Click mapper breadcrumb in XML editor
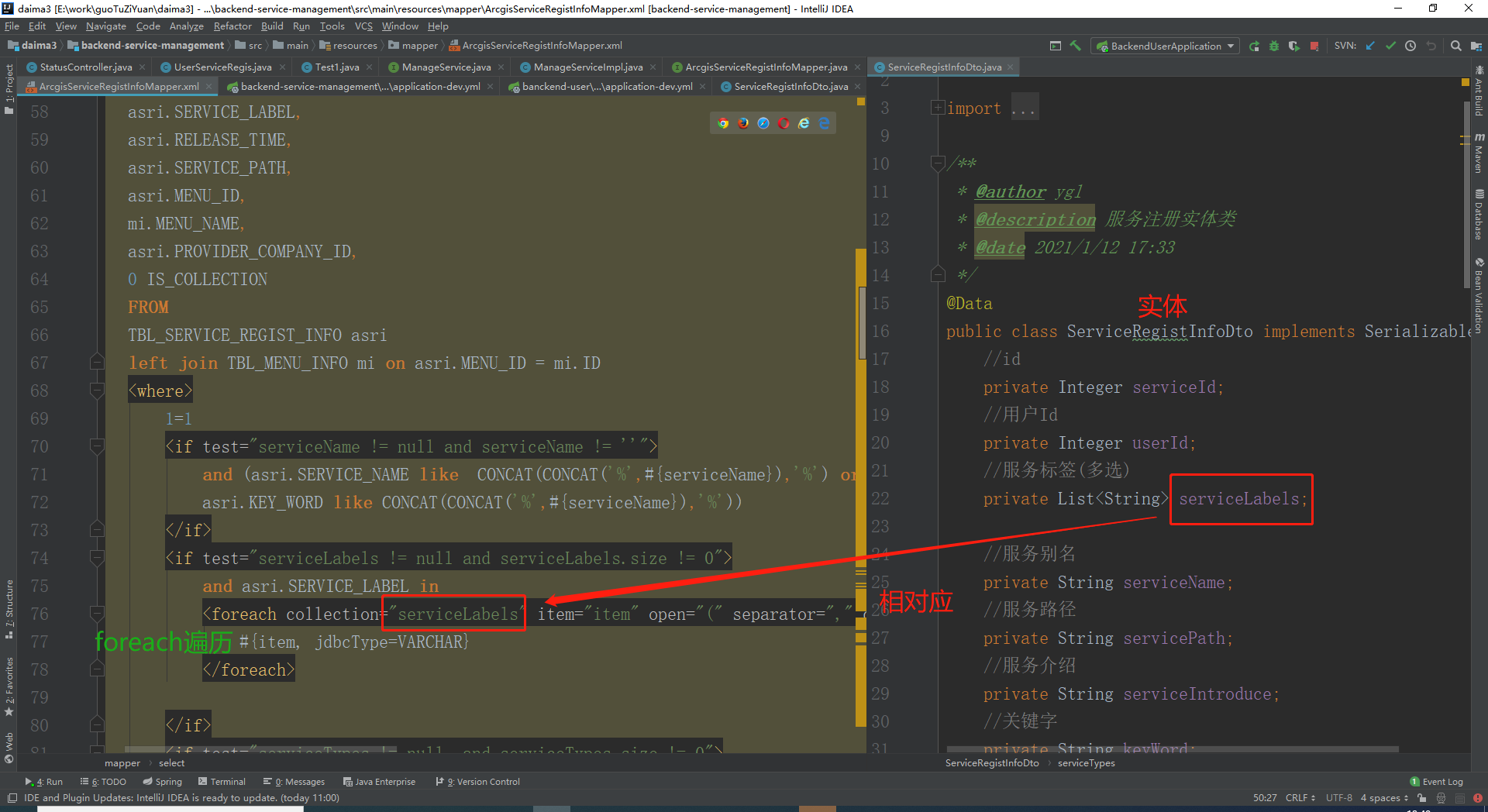This screenshot has height=812, width=1488. pos(122,763)
